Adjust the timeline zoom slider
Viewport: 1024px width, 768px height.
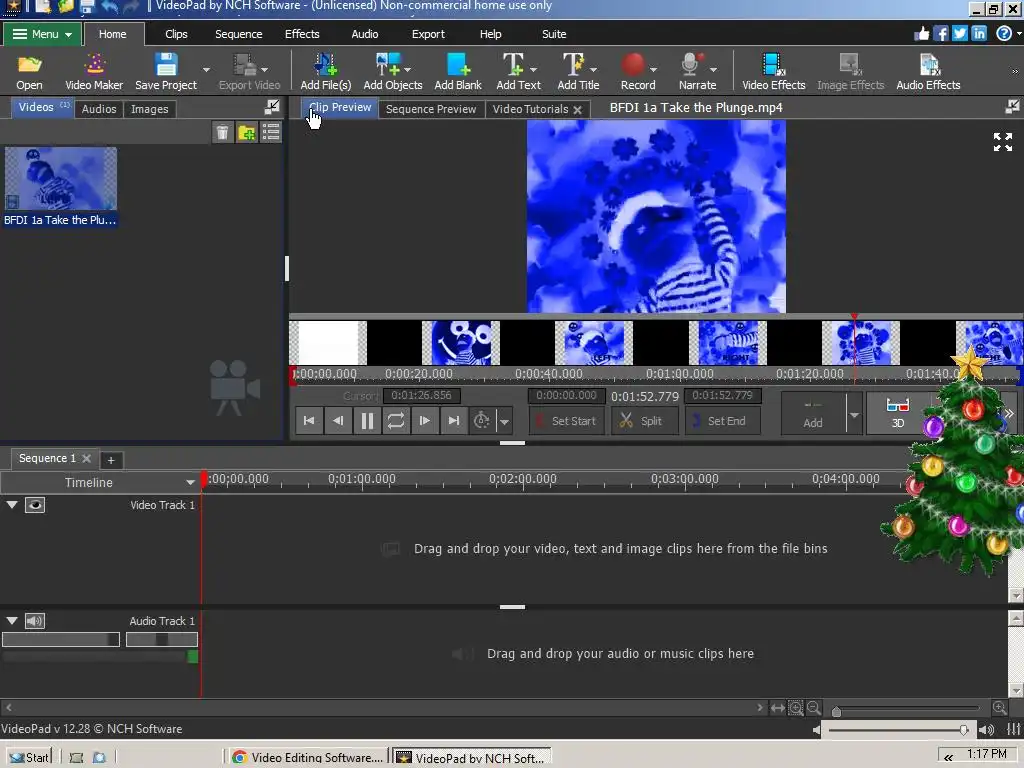pos(837,711)
